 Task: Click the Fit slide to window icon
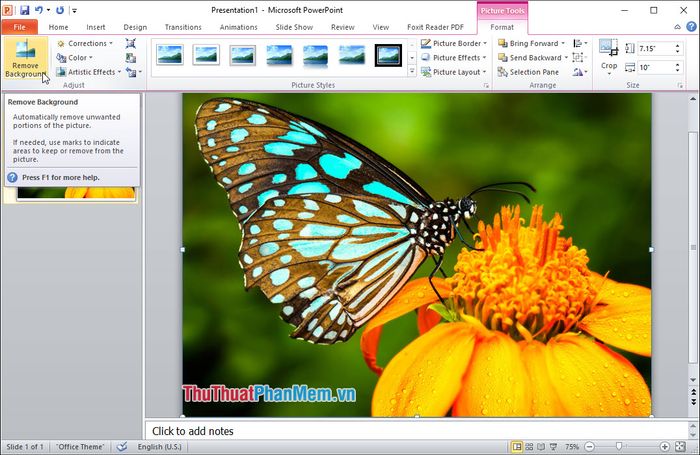coord(680,447)
